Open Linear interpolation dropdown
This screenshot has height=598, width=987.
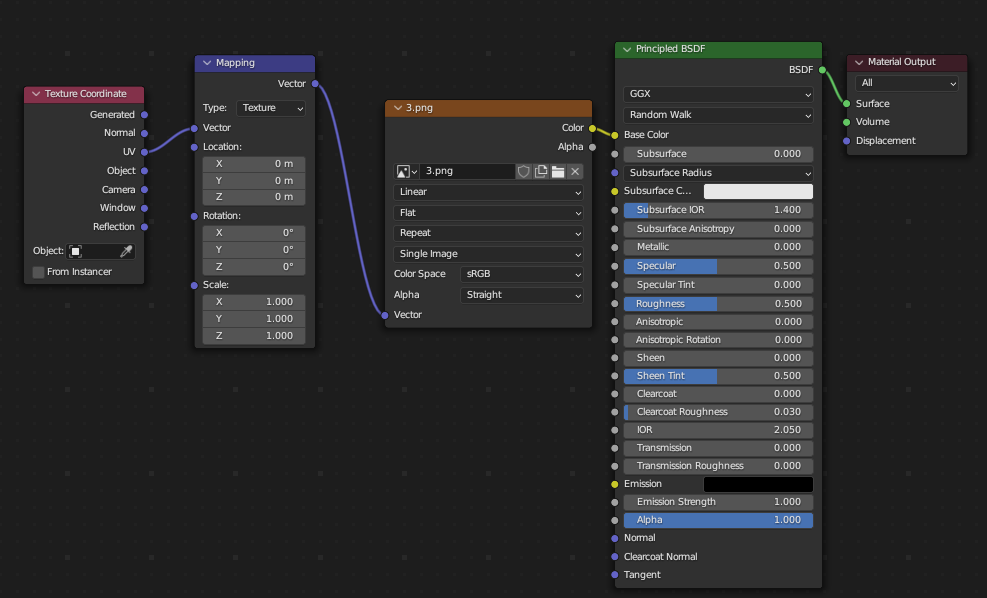pyautogui.click(x=488, y=192)
